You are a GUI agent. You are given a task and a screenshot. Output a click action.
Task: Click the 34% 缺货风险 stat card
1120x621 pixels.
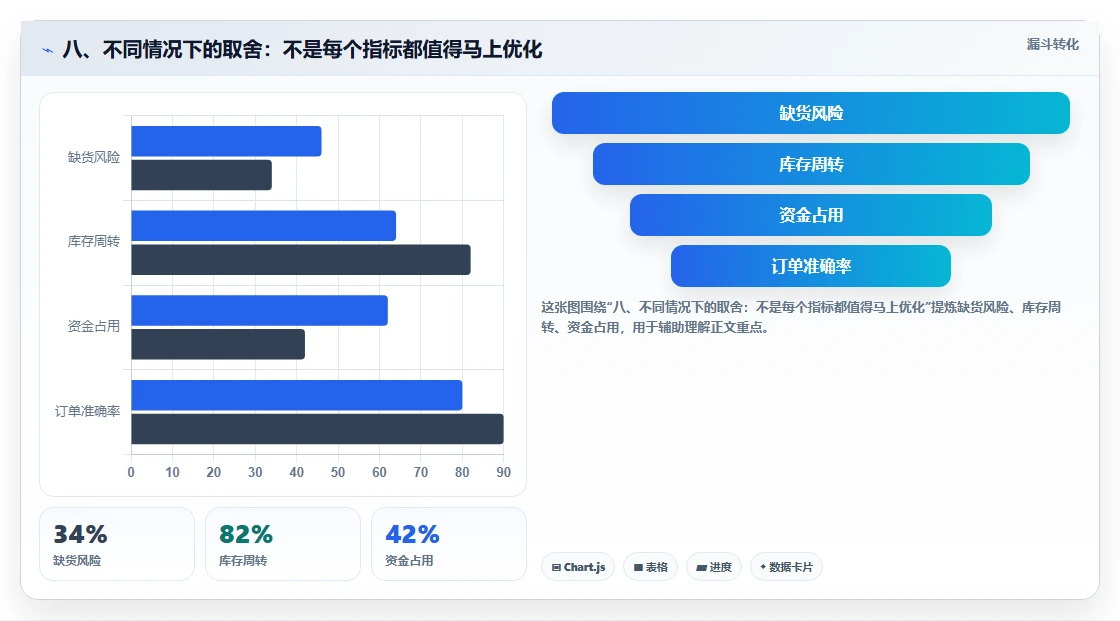pos(117,544)
